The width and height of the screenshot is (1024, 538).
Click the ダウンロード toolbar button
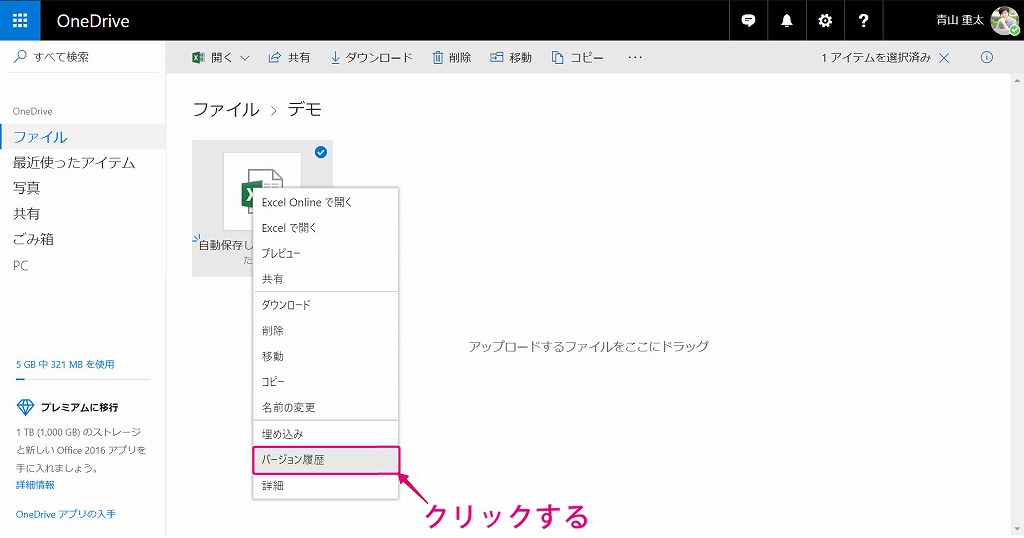(x=371, y=58)
